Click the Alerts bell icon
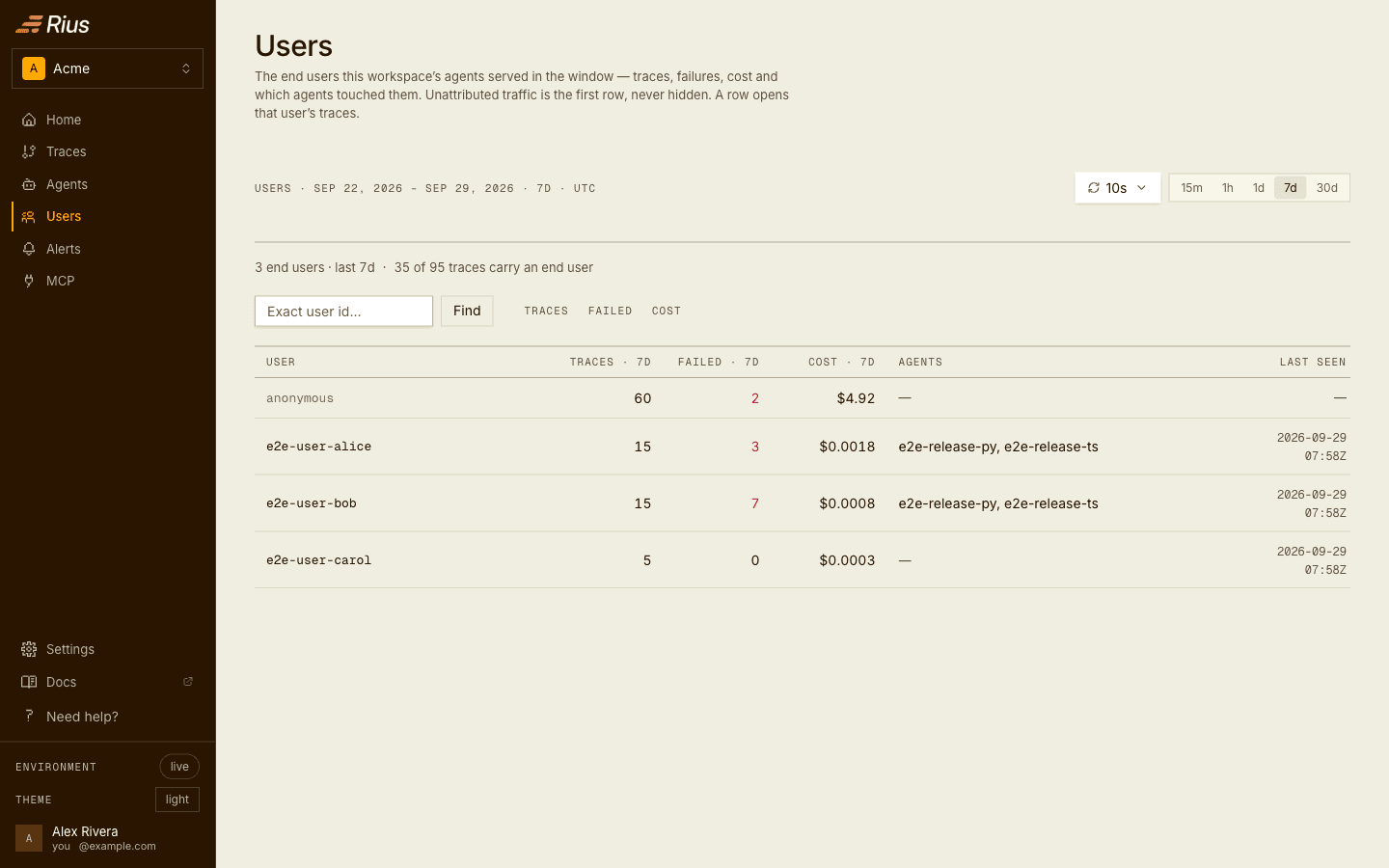 point(29,249)
